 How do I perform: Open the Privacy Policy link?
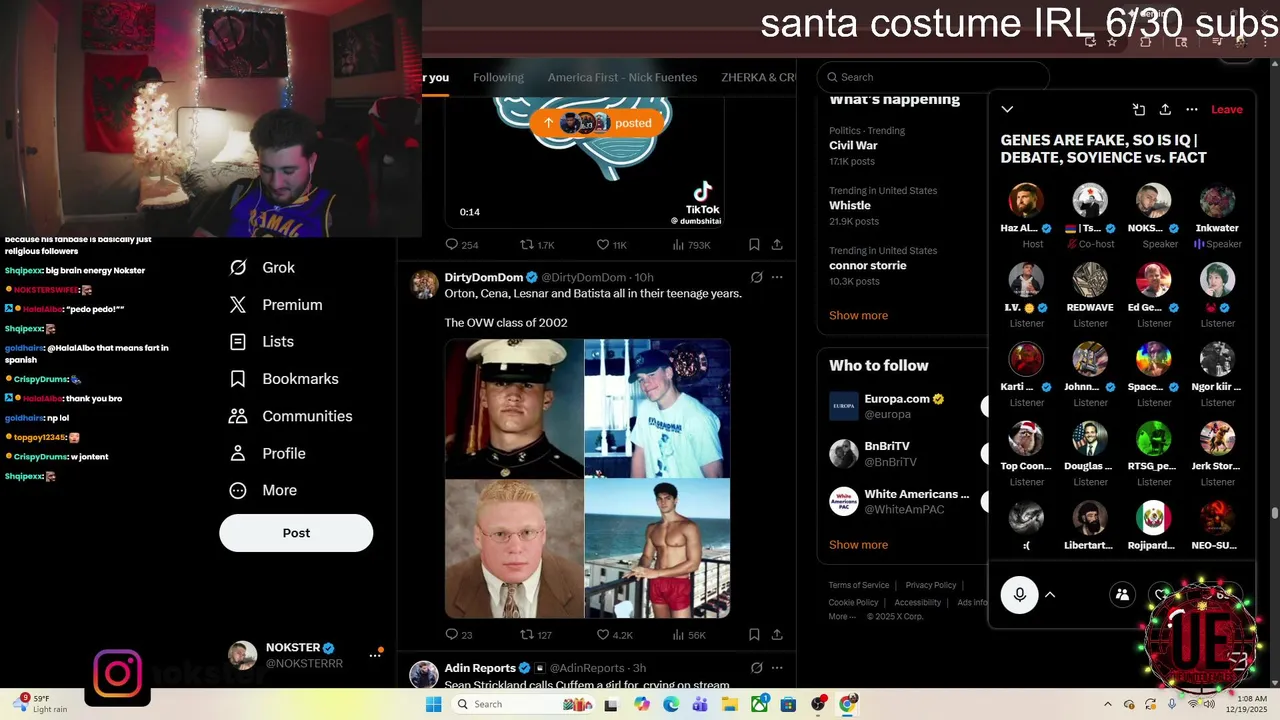[931, 585]
